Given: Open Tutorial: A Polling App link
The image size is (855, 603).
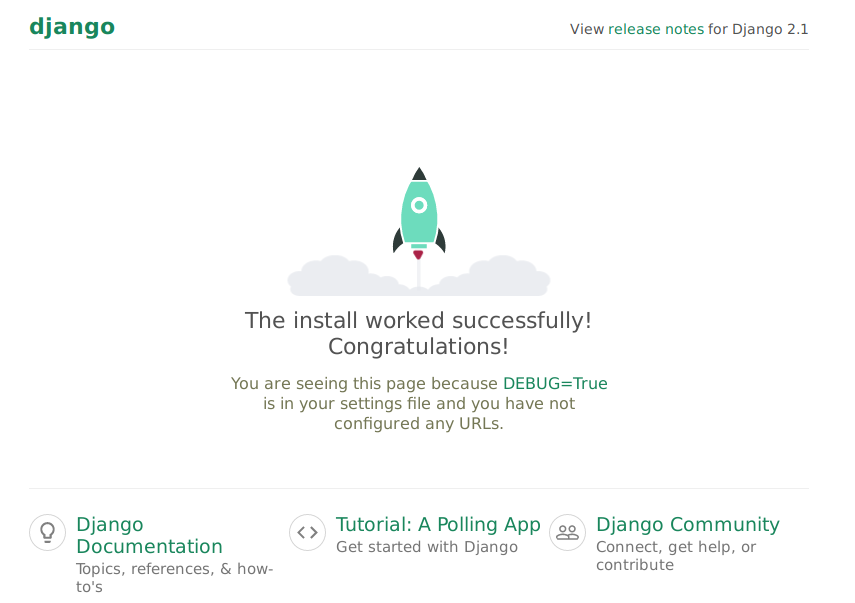Looking at the screenshot, I should coord(438,524).
